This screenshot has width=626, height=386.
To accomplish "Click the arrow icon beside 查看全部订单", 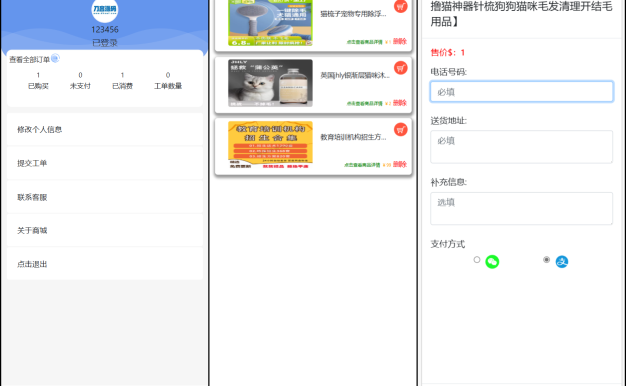I will pos(55,58).
